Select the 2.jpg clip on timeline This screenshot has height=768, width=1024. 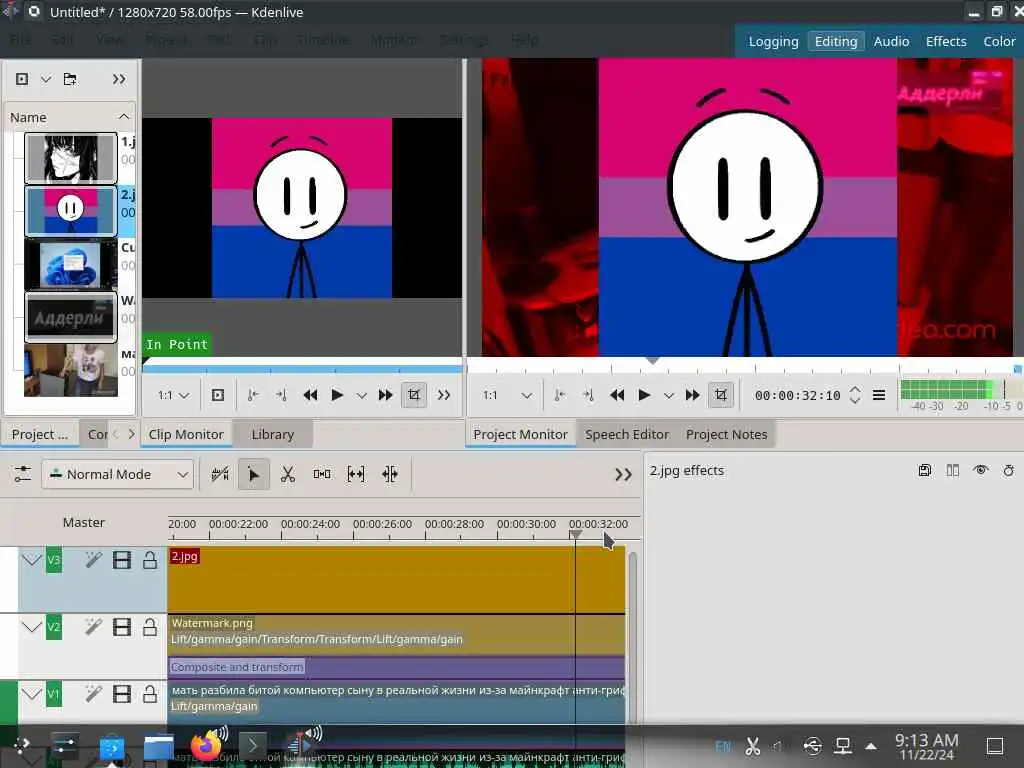coord(396,580)
